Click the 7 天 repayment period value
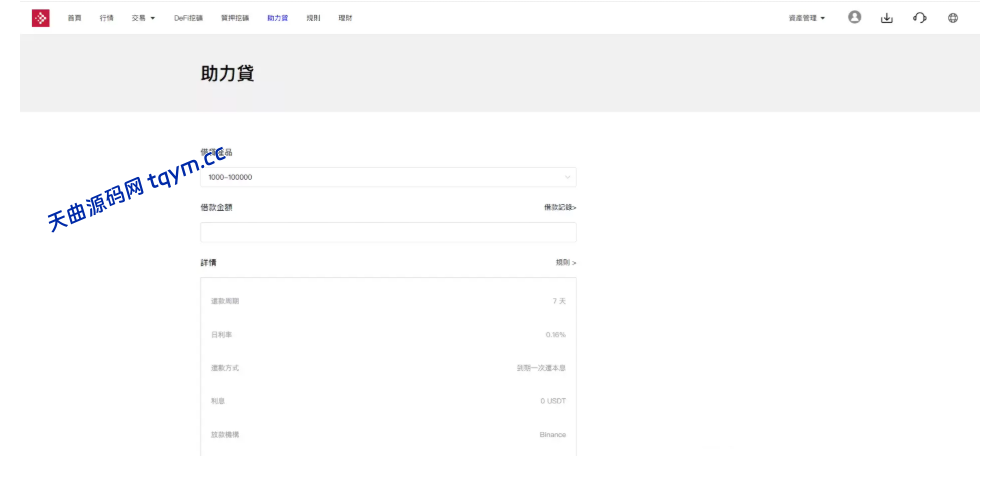 click(x=559, y=301)
